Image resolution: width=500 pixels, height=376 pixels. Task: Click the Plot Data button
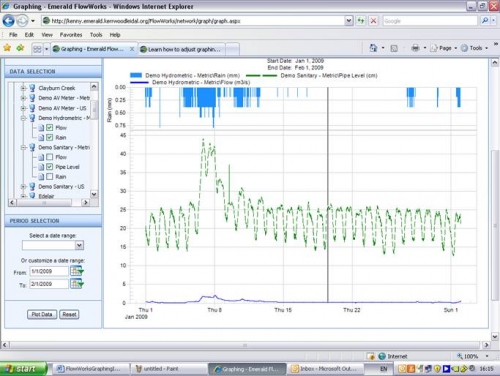pos(42,314)
